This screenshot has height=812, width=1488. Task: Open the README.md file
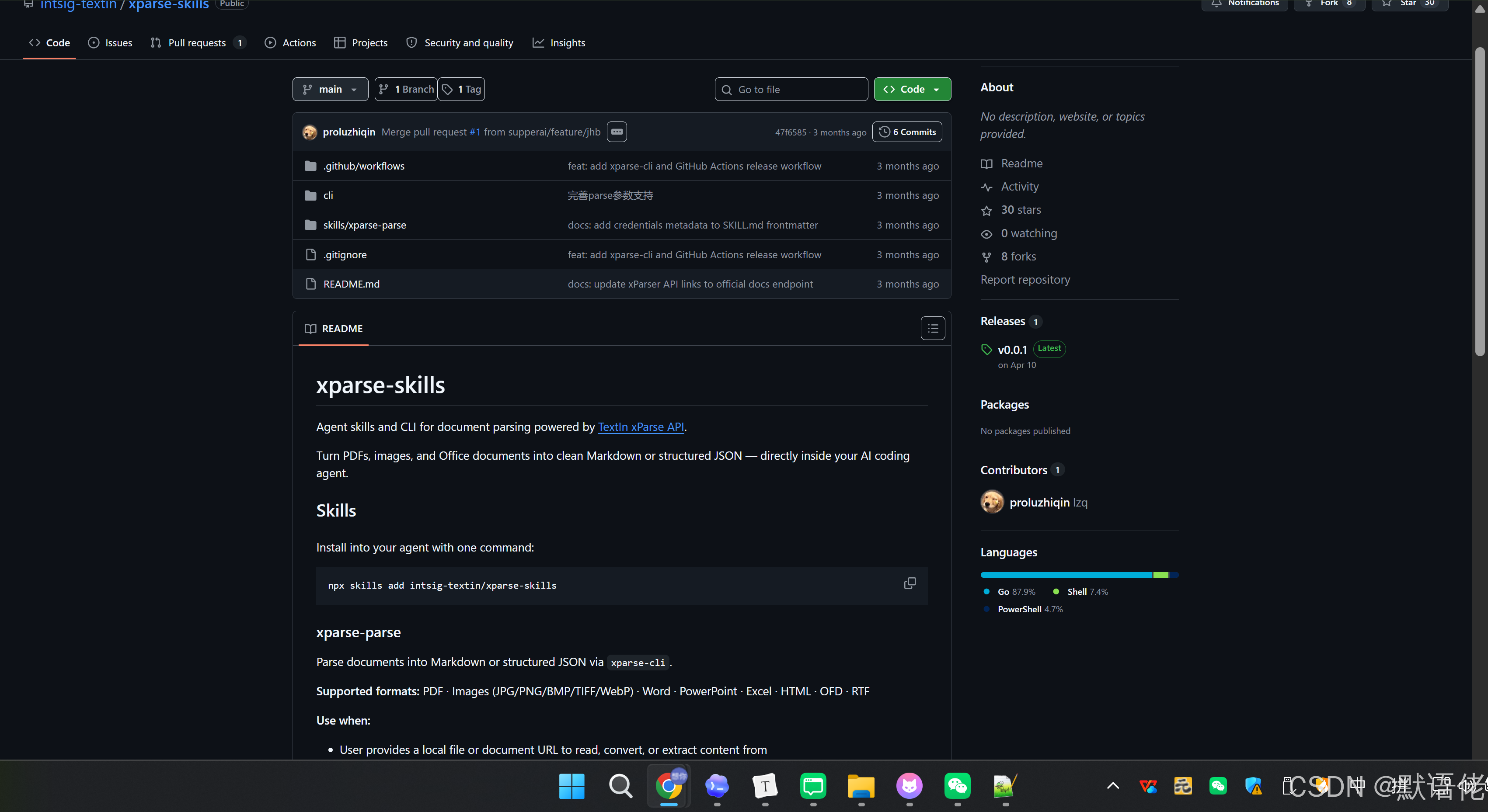(x=351, y=284)
